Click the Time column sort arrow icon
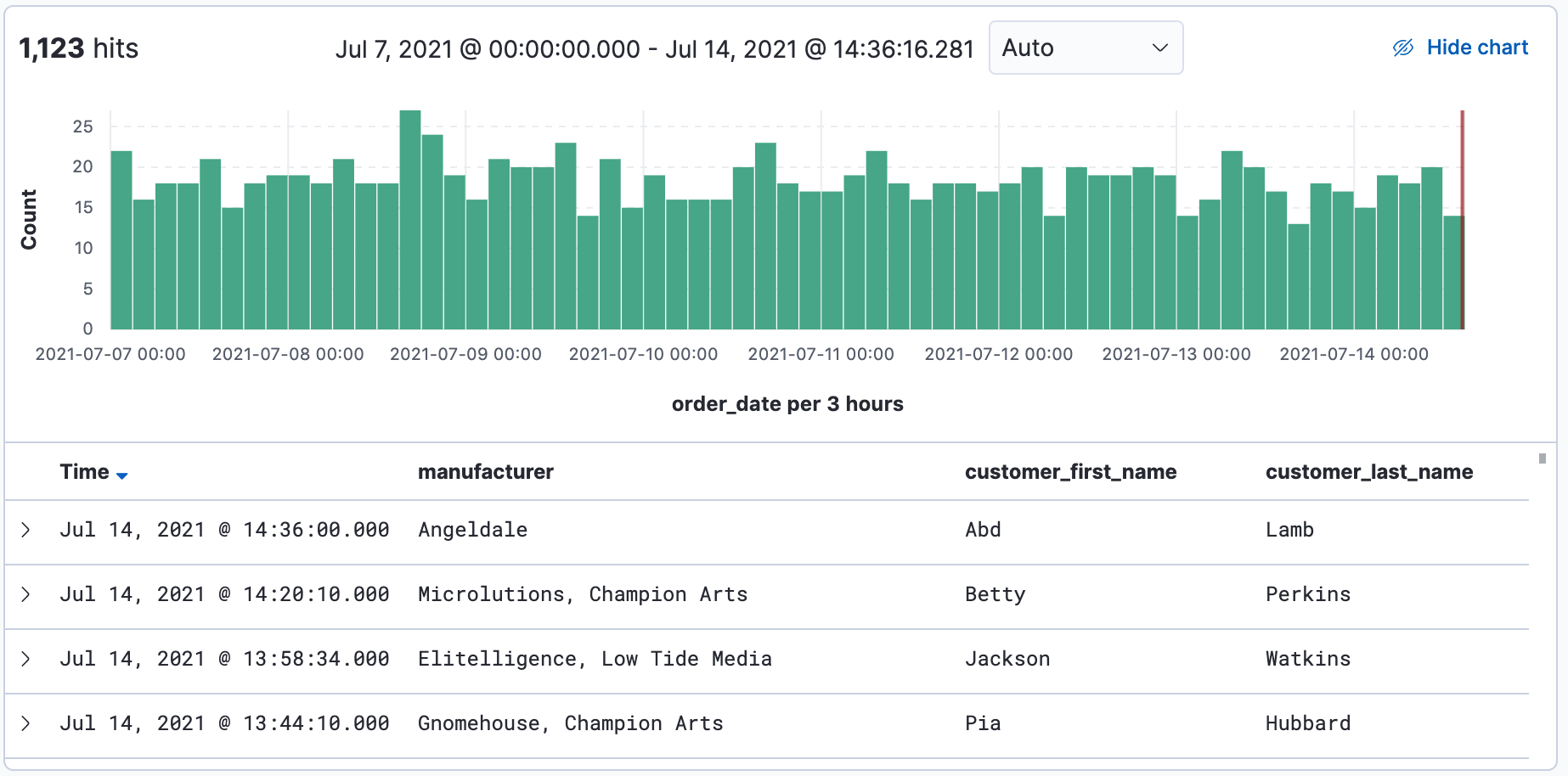The height and width of the screenshot is (776, 1568). 121,475
